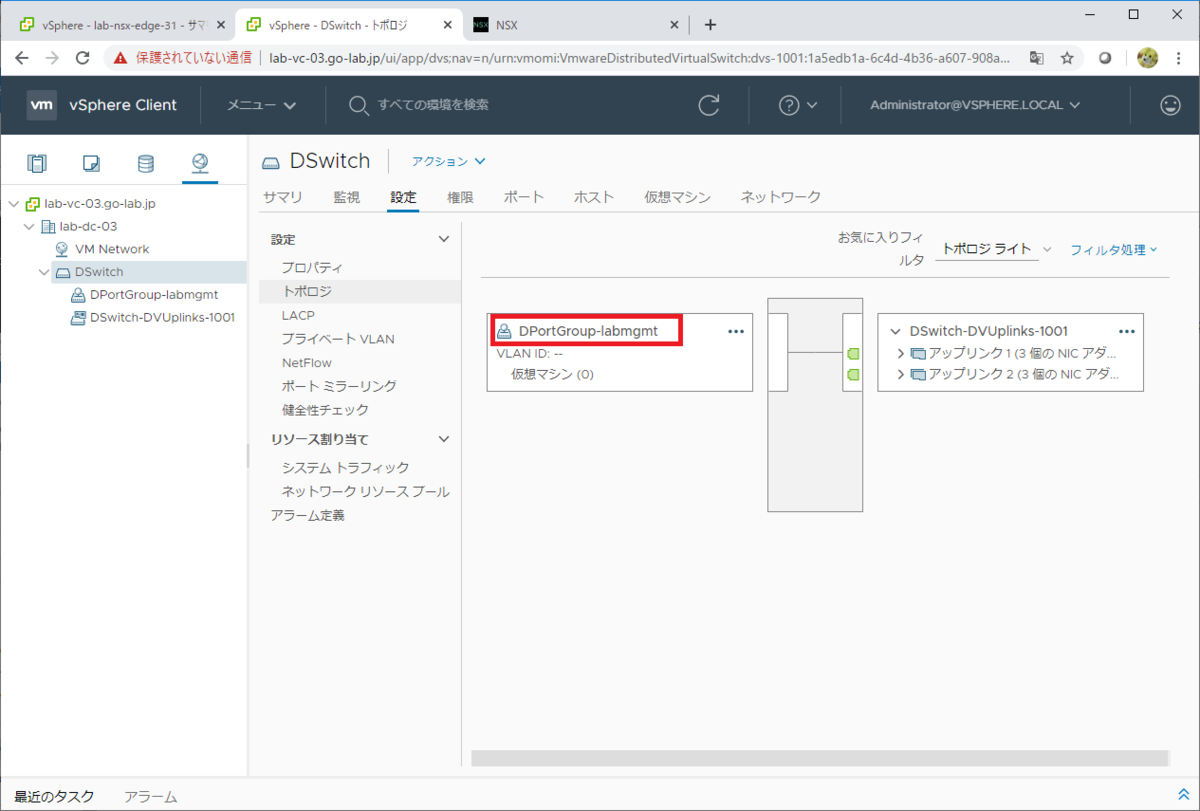Collapse the DSwitch-DVUplinks-1001 topology group

895,331
